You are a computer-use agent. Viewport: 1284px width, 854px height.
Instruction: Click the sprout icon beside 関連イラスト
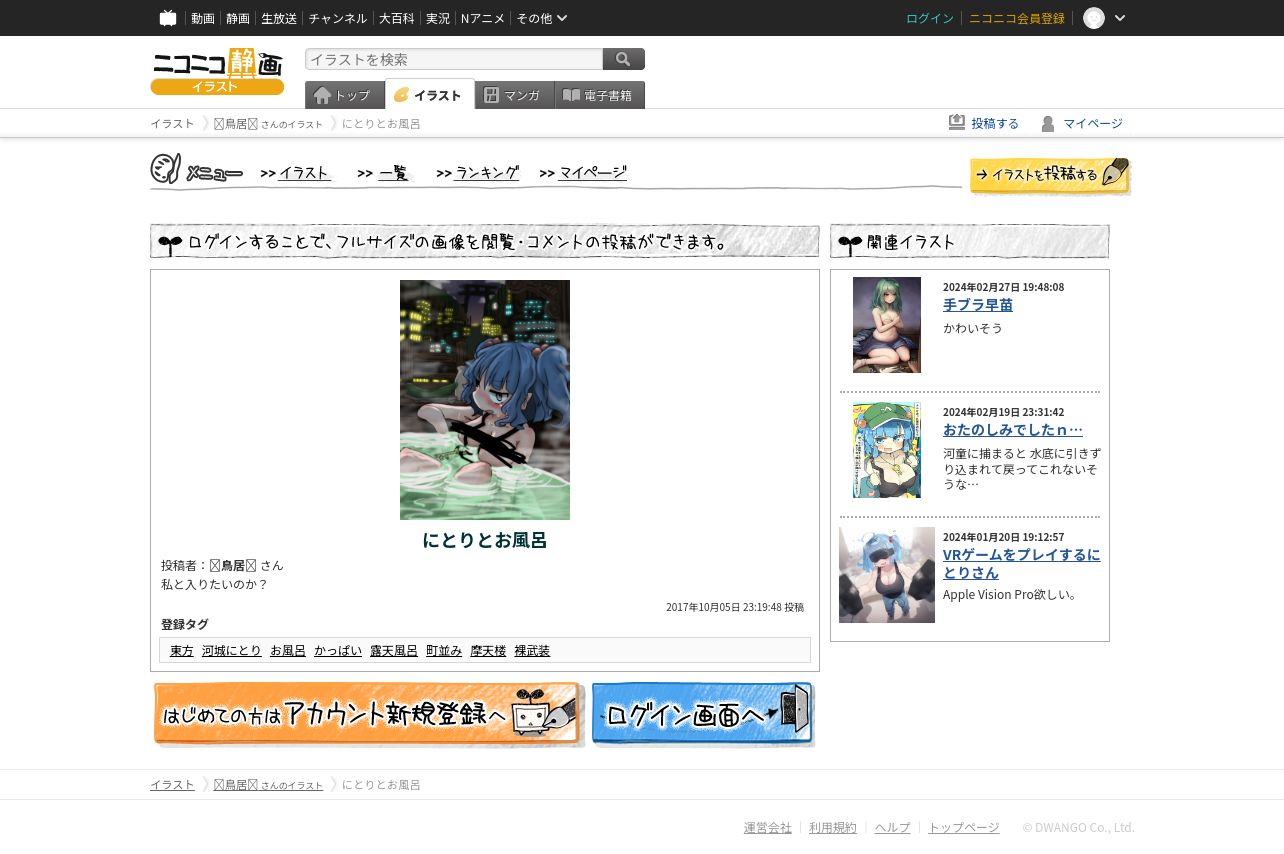(x=850, y=243)
